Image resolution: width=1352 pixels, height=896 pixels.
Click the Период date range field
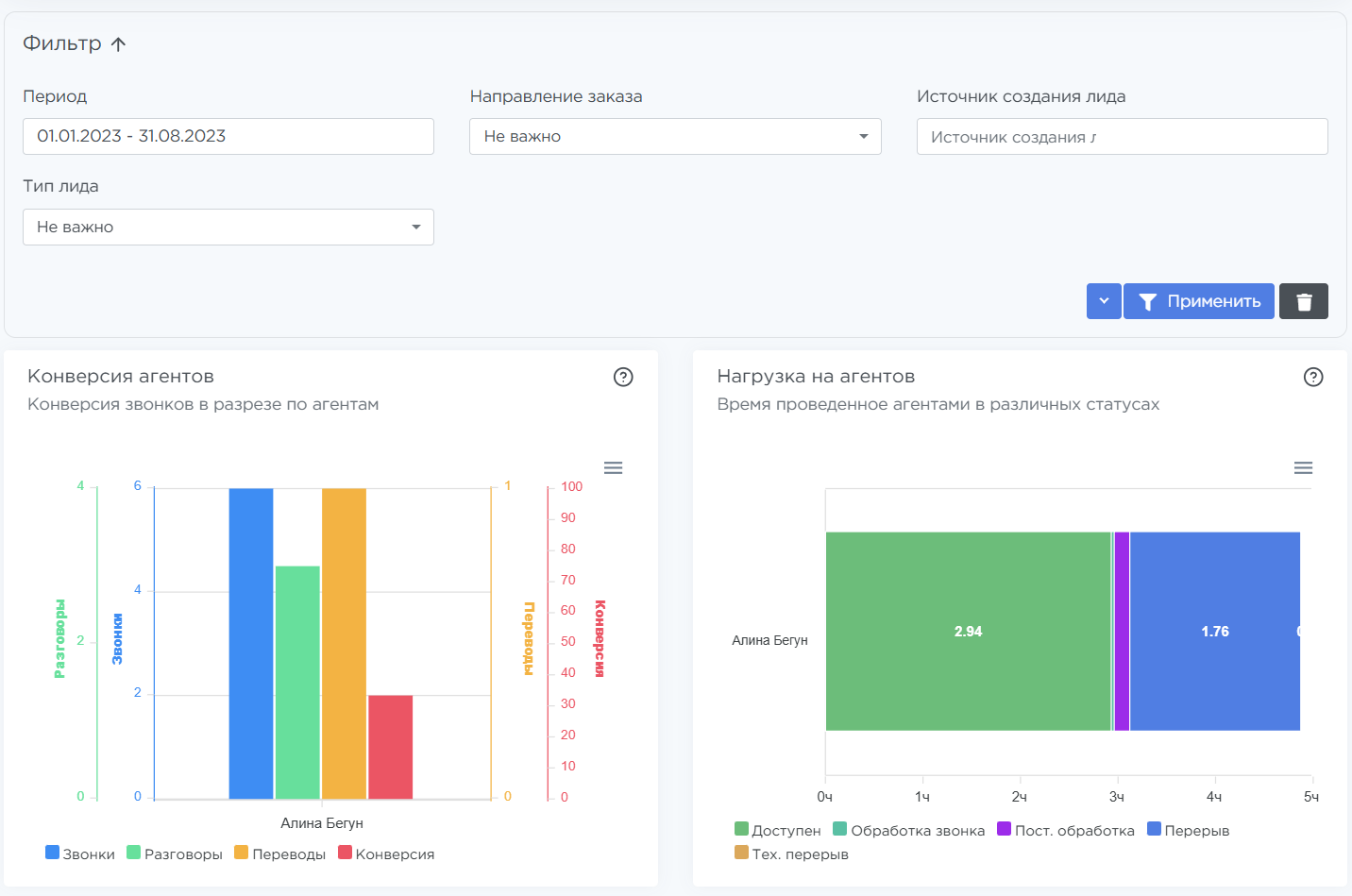pos(228,137)
